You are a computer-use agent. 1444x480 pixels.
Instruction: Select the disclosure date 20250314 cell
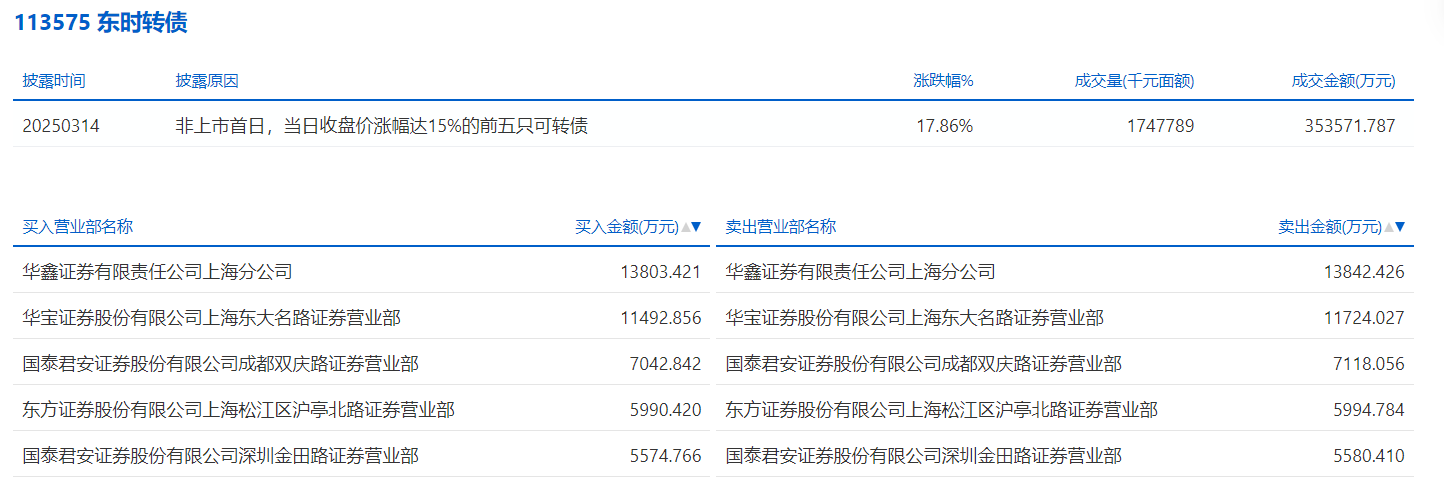pos(61,126)
